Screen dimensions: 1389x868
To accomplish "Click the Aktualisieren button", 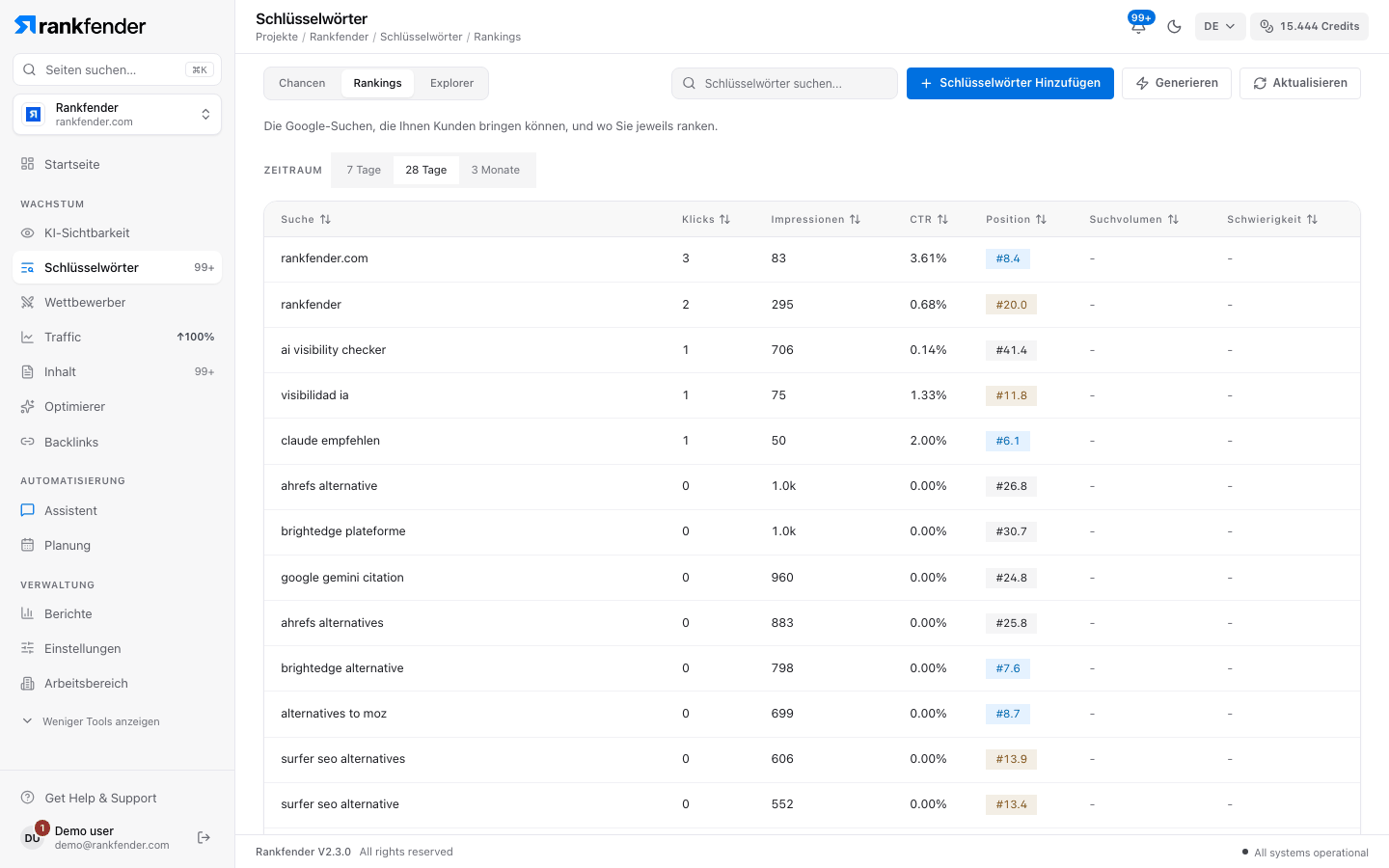I will 1300,83.
